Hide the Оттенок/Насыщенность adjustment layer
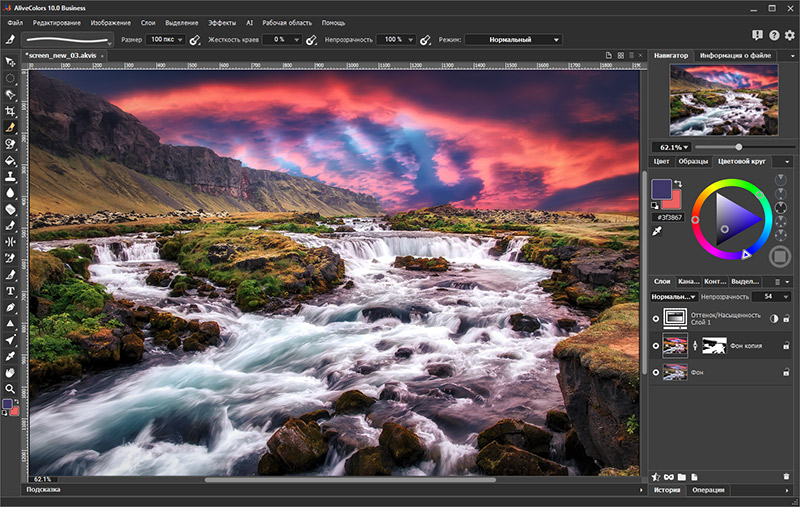This screenshot has width=800, height=507. pyautogui.click(x=657, y=318)
